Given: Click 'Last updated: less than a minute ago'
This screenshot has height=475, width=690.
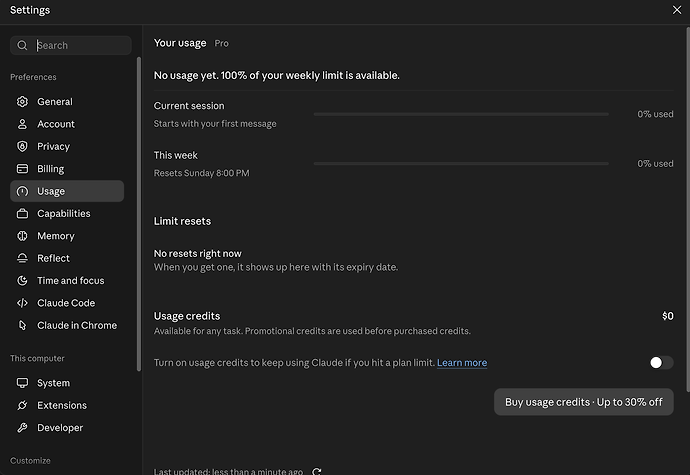Looking at the screenshot, I should pos(228,471).
